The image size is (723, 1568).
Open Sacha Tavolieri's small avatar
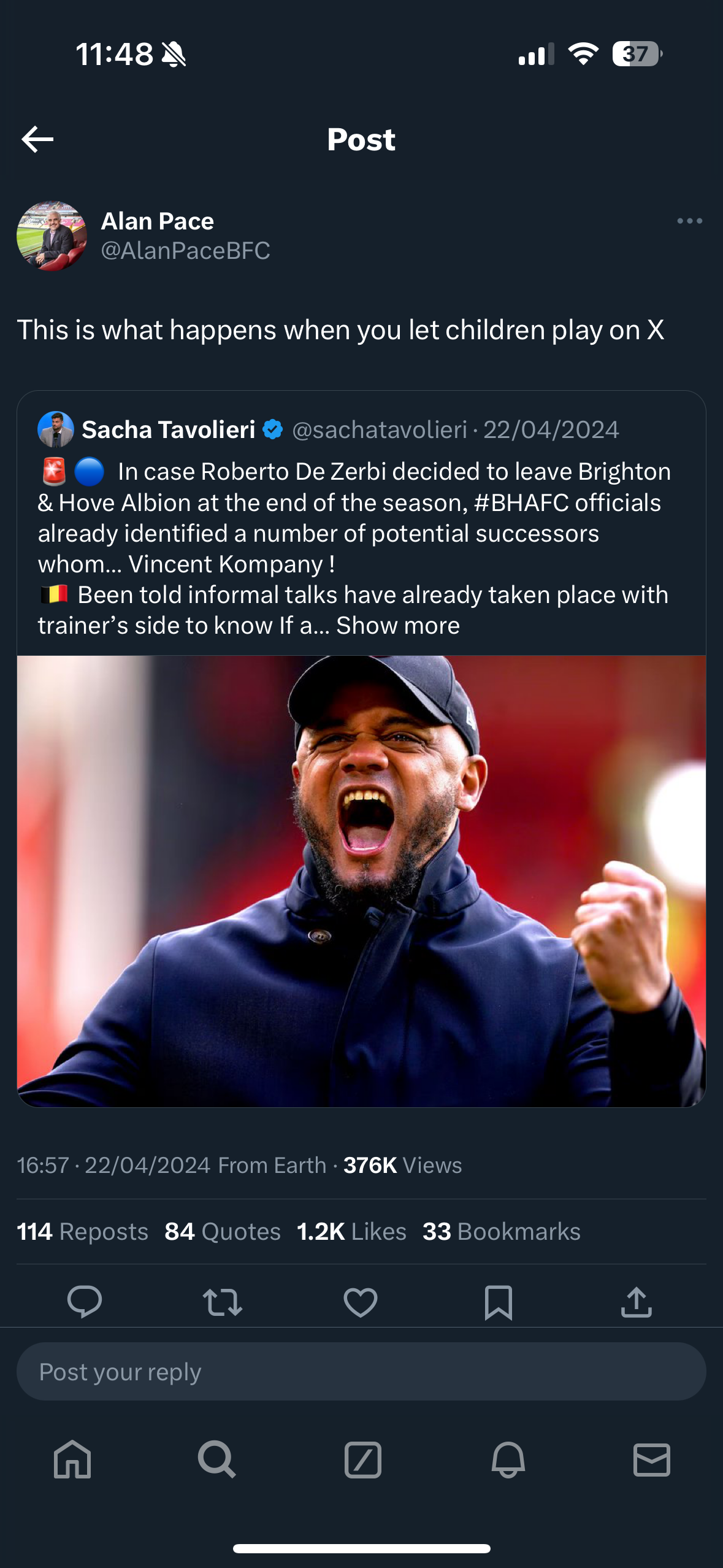click(x=56, y=429)
